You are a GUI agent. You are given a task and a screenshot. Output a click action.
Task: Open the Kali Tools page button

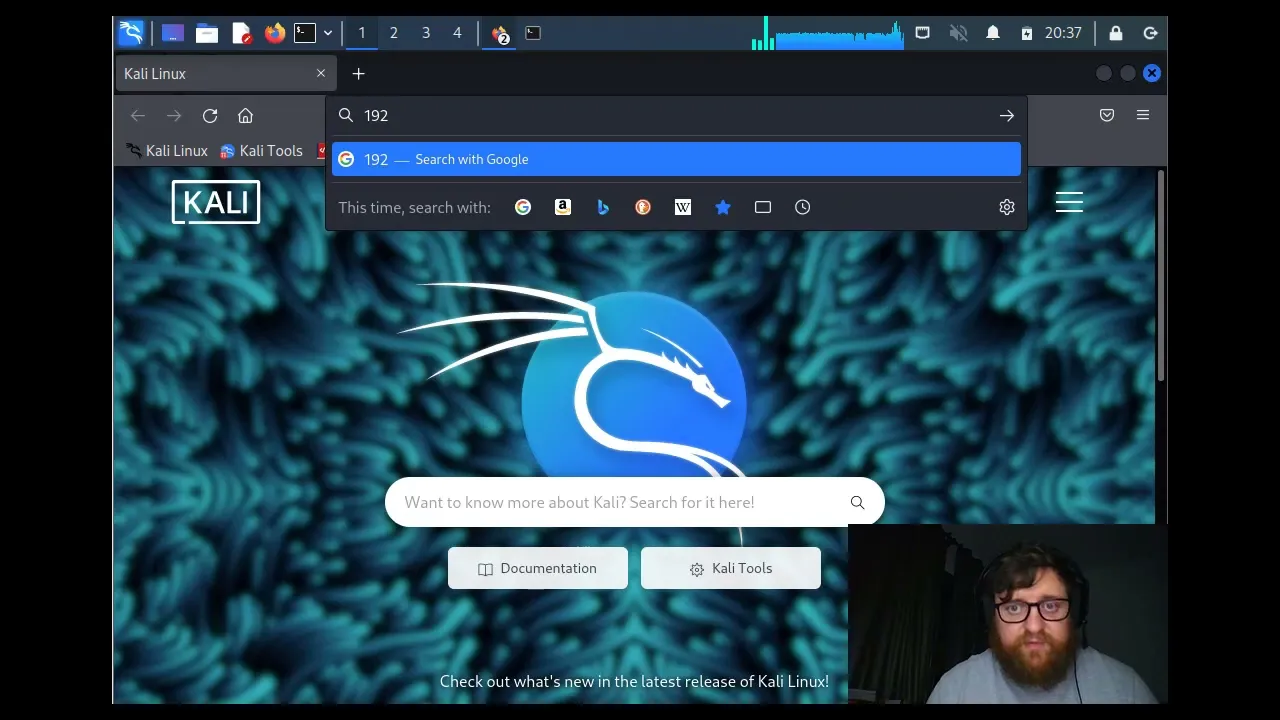pos(731,568)
